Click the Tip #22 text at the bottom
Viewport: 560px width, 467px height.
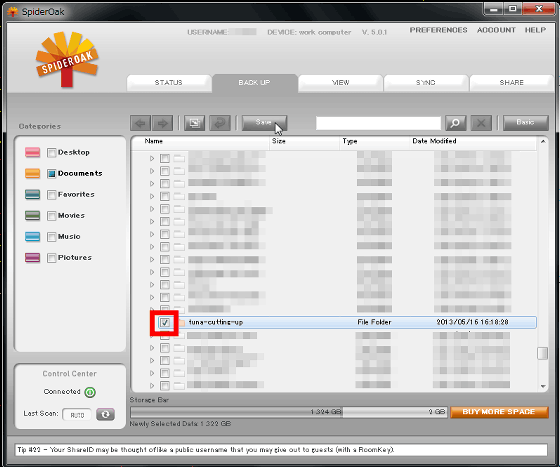pyautogui.click(x=206, y=450)
